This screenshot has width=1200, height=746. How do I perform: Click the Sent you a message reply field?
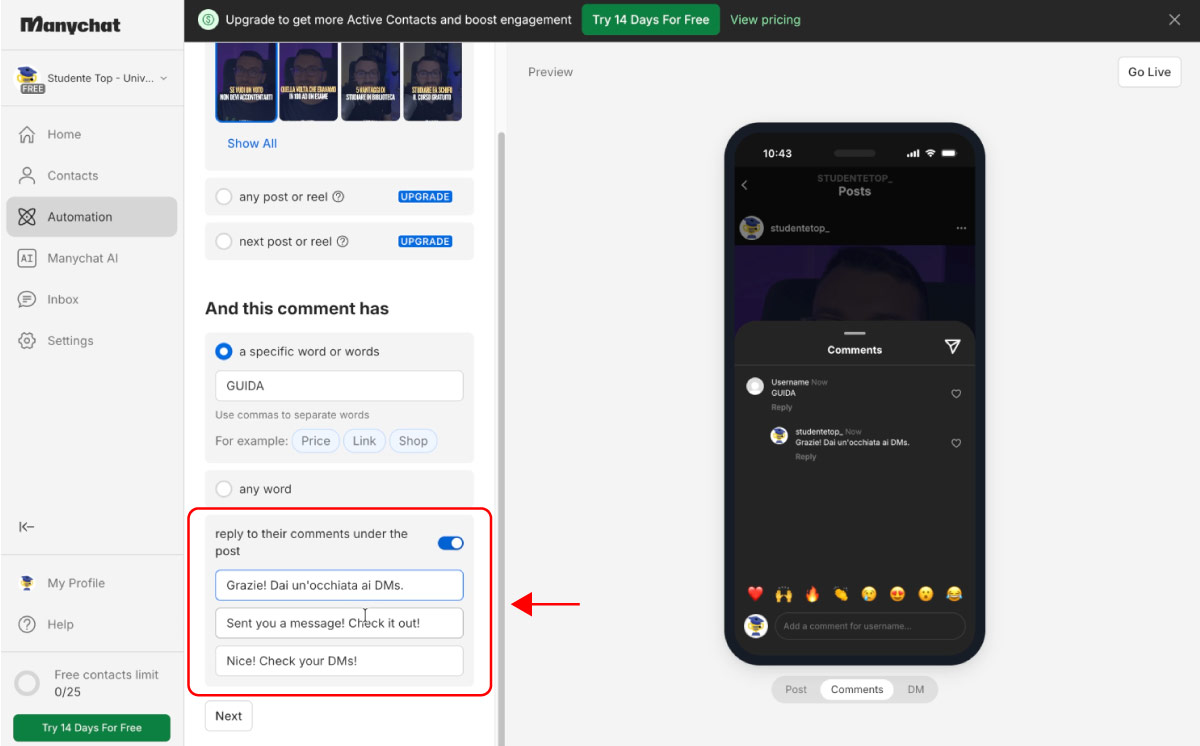[339, 623]
